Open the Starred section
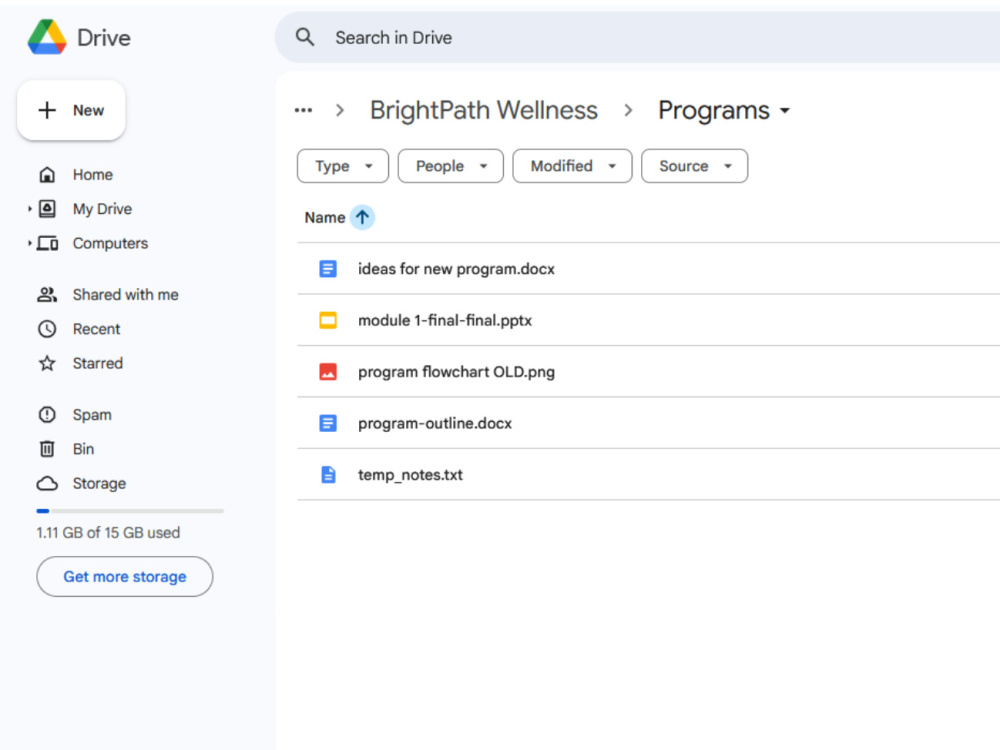The width and height of the screenshot is (1000, 750). (98, 364)
